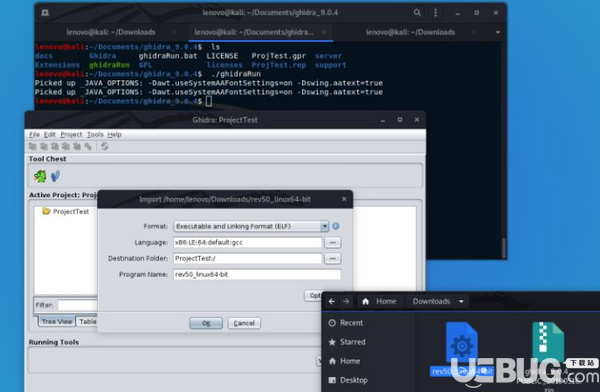Select the Tree View tab
The width and height of the screenshot is (600, 392).
57,322
